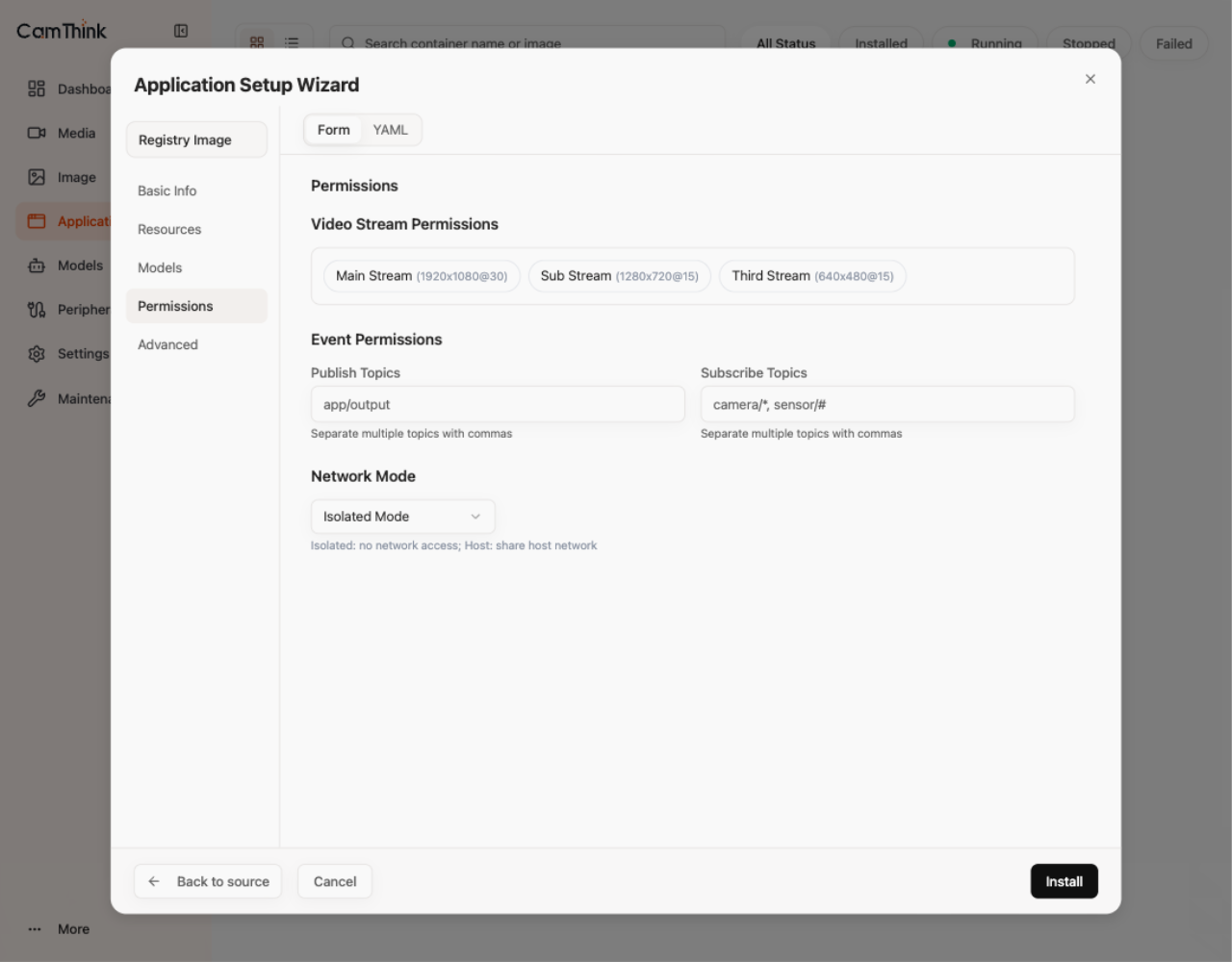Focus the Publish Topics input field
The height and width of the screenshot is (962, 1232).
pyautogui.click(x=498, y=404)
